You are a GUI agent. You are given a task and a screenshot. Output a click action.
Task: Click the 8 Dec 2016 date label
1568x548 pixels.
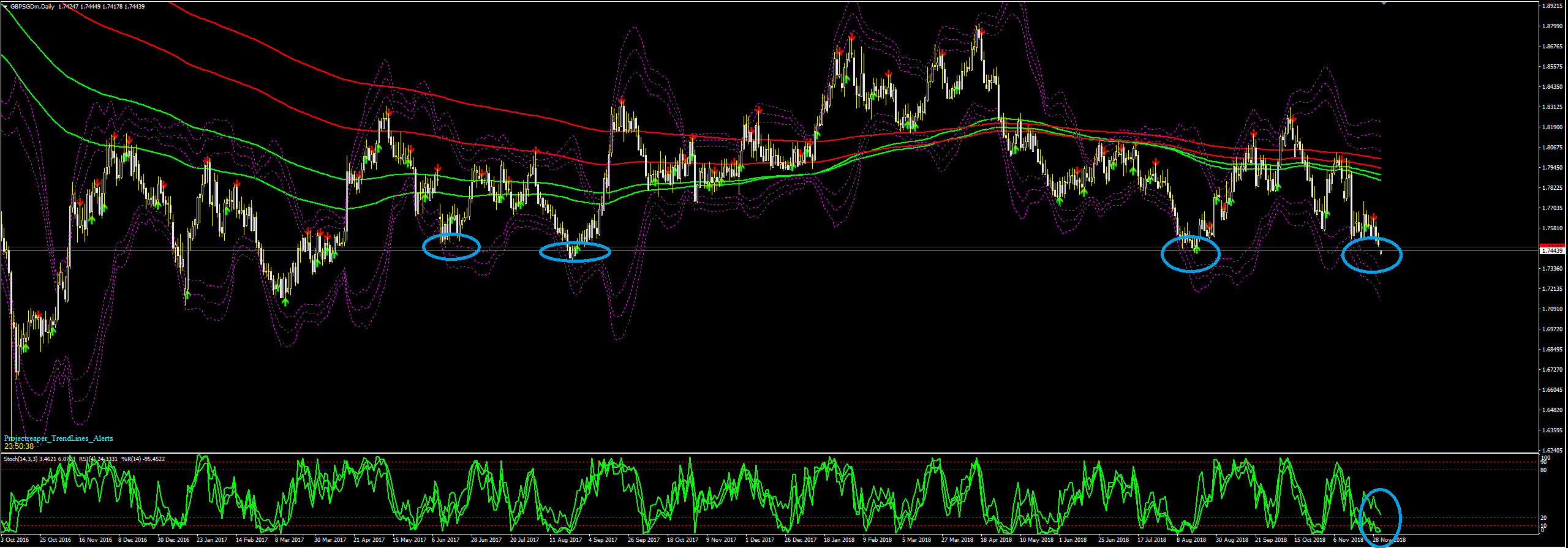[132, 540]
